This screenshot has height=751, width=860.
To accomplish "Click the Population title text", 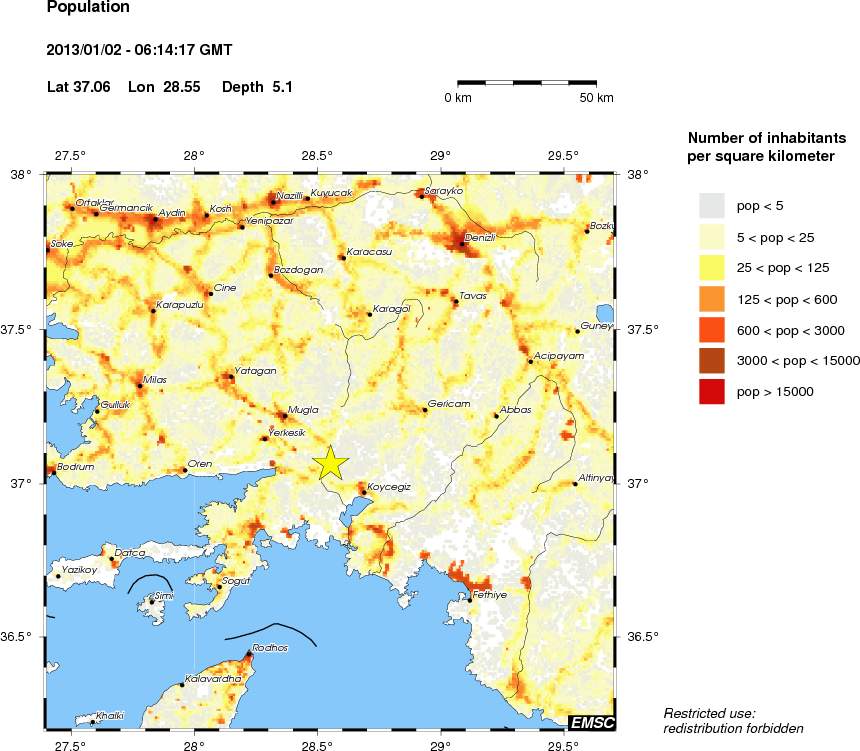I will click(88, 7).
